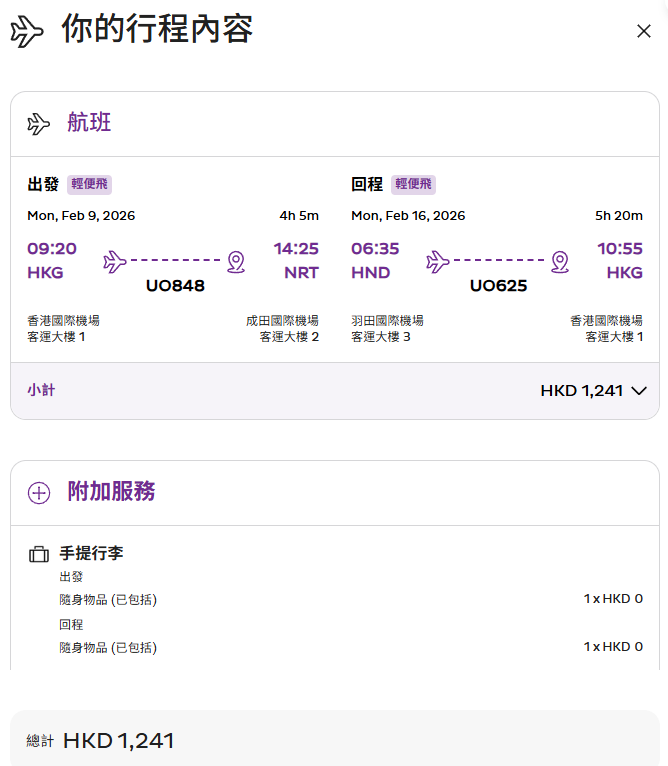Click the return 輕便飛 fare badge
668x766 pixels.
(413, 184)
